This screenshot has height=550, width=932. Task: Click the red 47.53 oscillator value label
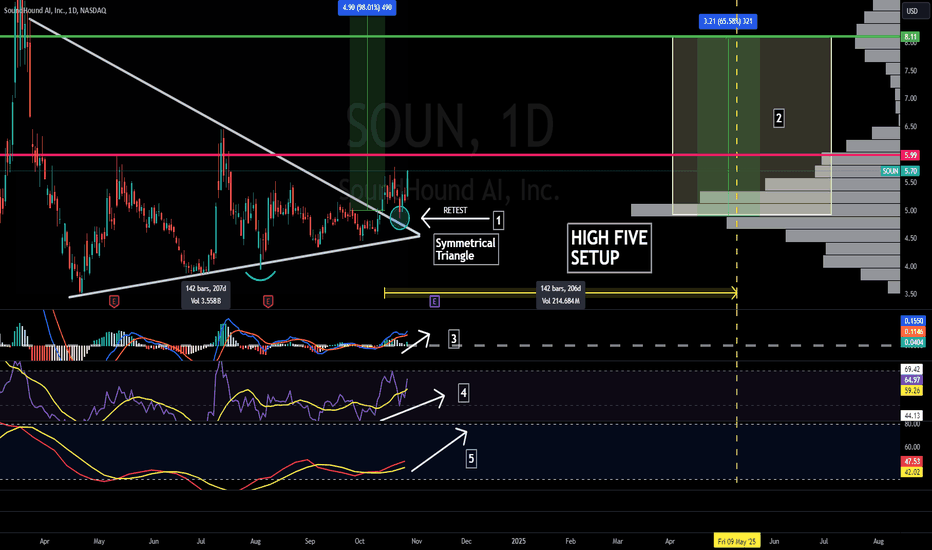[x=912, y=461]
